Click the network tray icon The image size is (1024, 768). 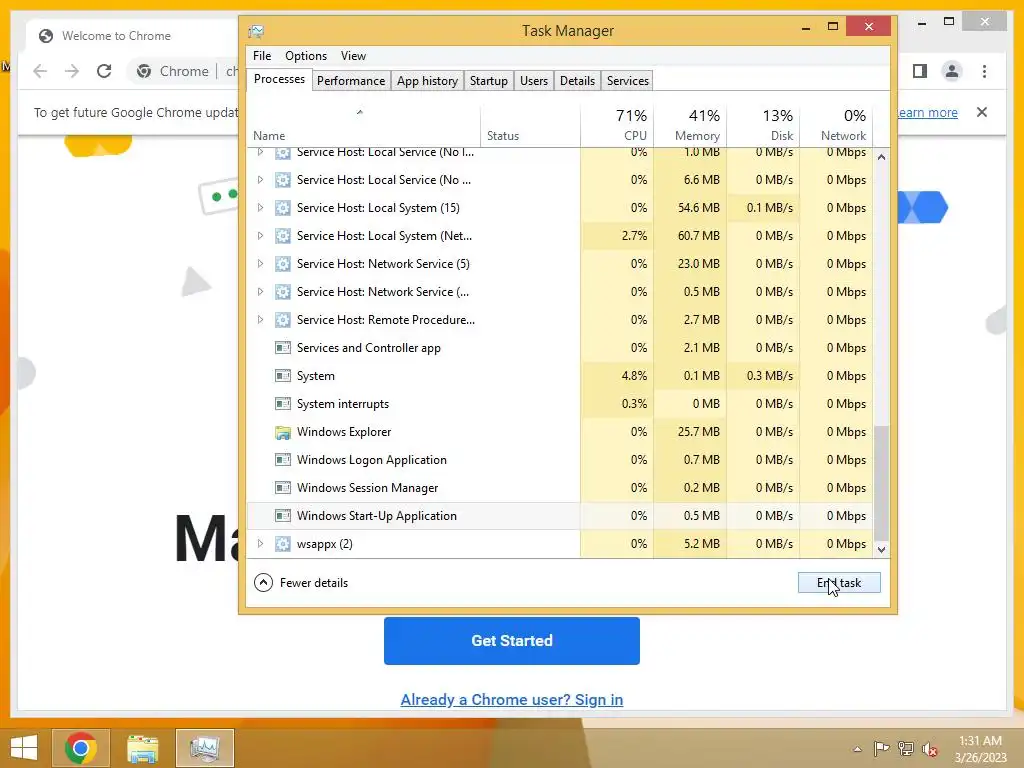click(906, 748)
